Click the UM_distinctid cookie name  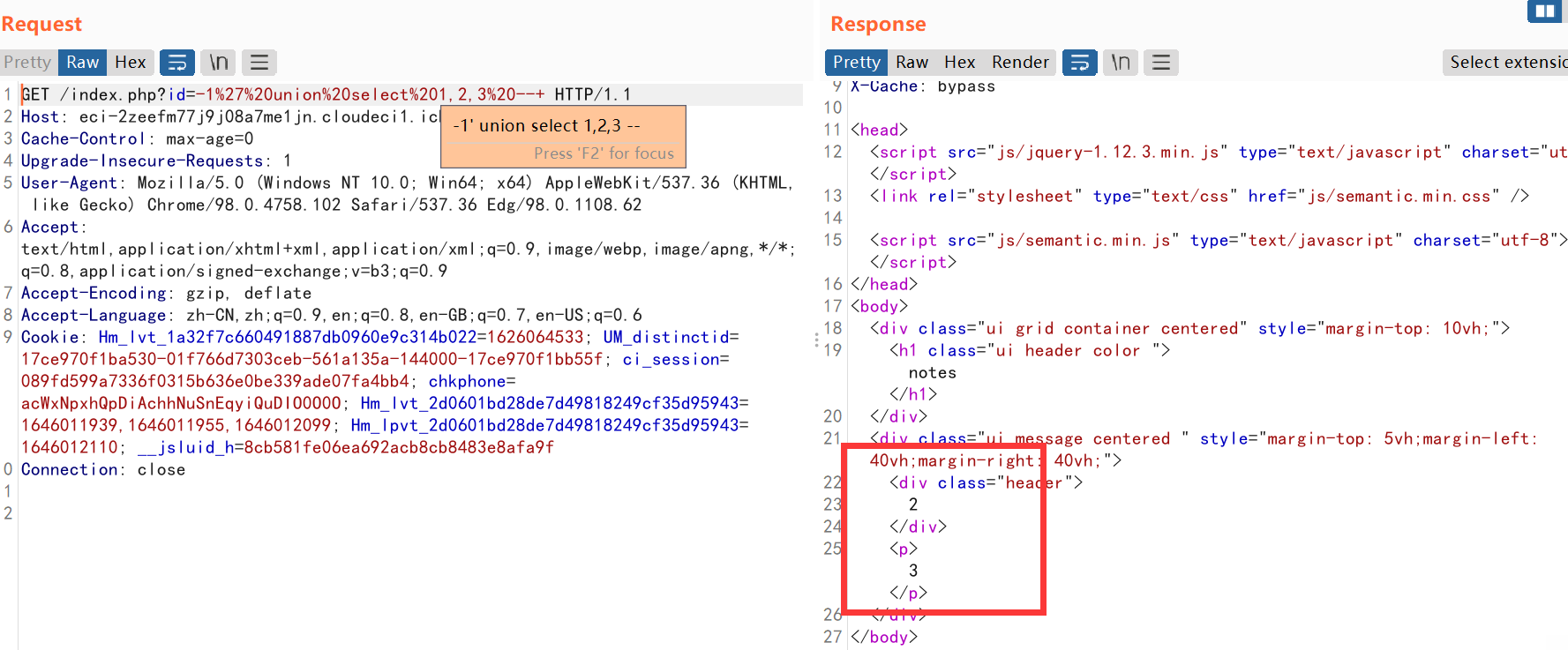667,337
